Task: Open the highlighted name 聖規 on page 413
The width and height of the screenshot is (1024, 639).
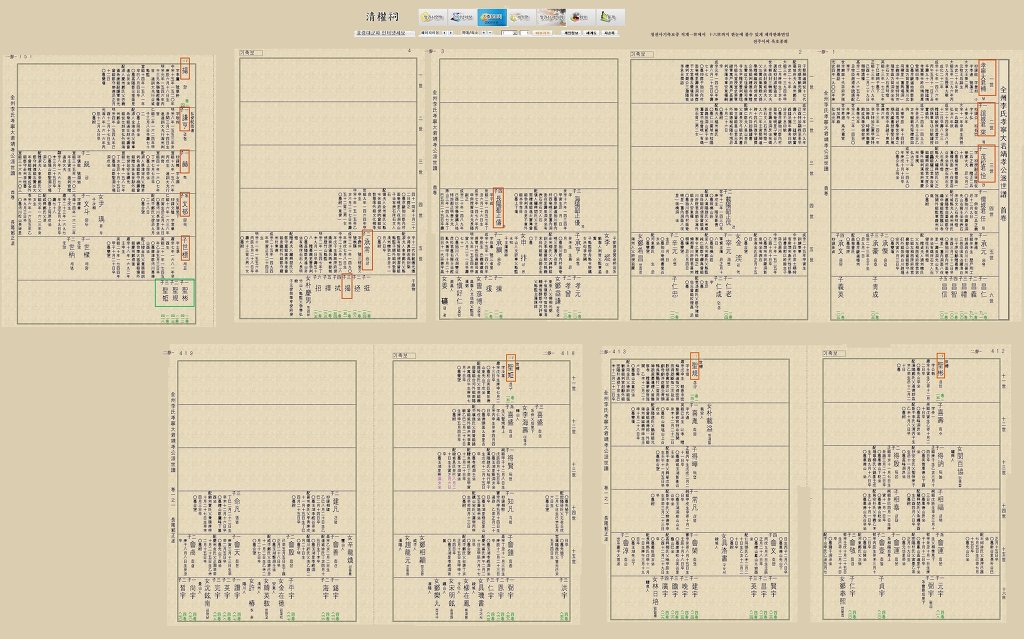Action: [695, 367]
